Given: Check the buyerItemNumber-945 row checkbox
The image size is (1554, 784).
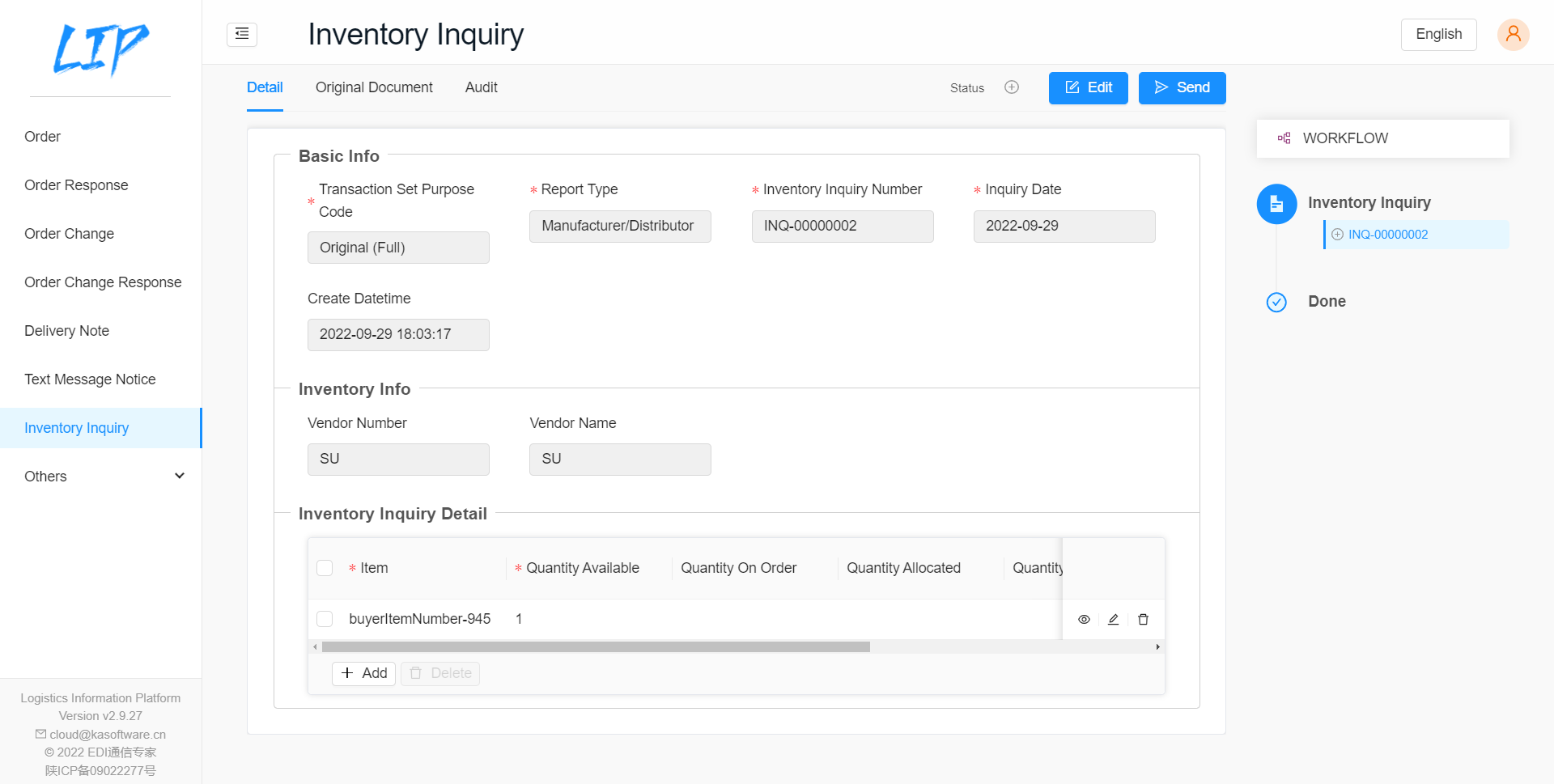Looking at the screenshot, I should pos(325,619).
